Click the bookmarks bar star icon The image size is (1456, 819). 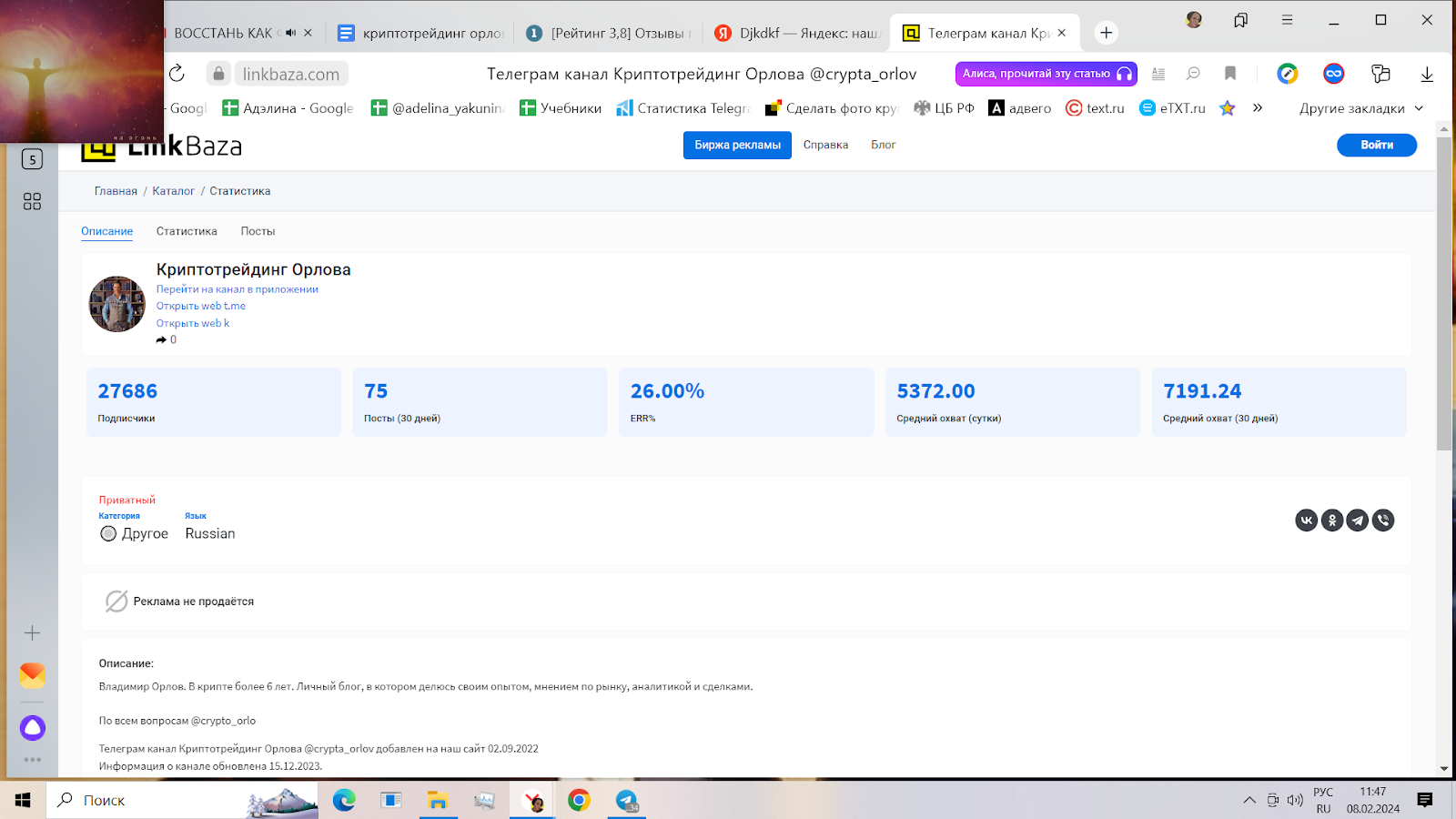point(1227,108)
